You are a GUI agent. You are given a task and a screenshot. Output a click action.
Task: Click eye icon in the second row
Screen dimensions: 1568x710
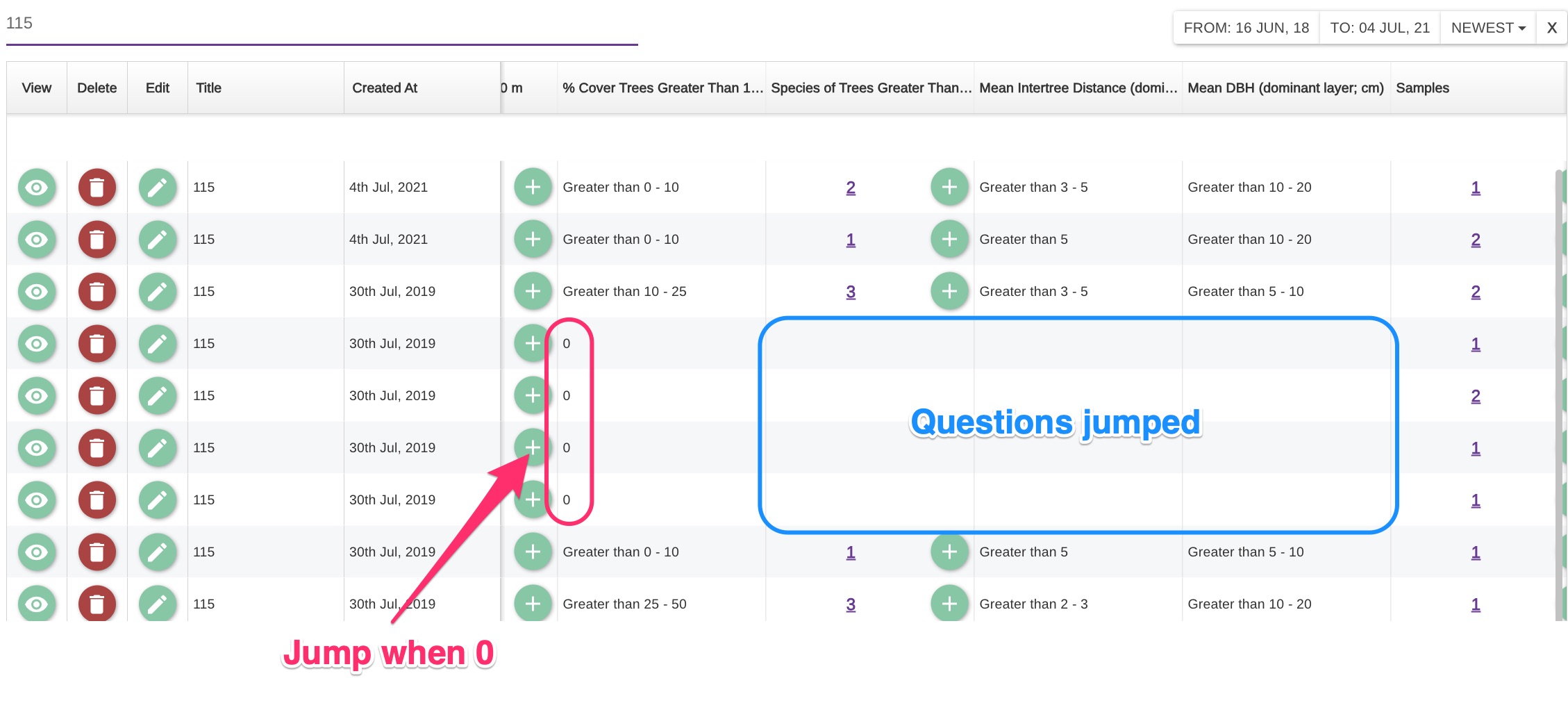coord(37,240)
